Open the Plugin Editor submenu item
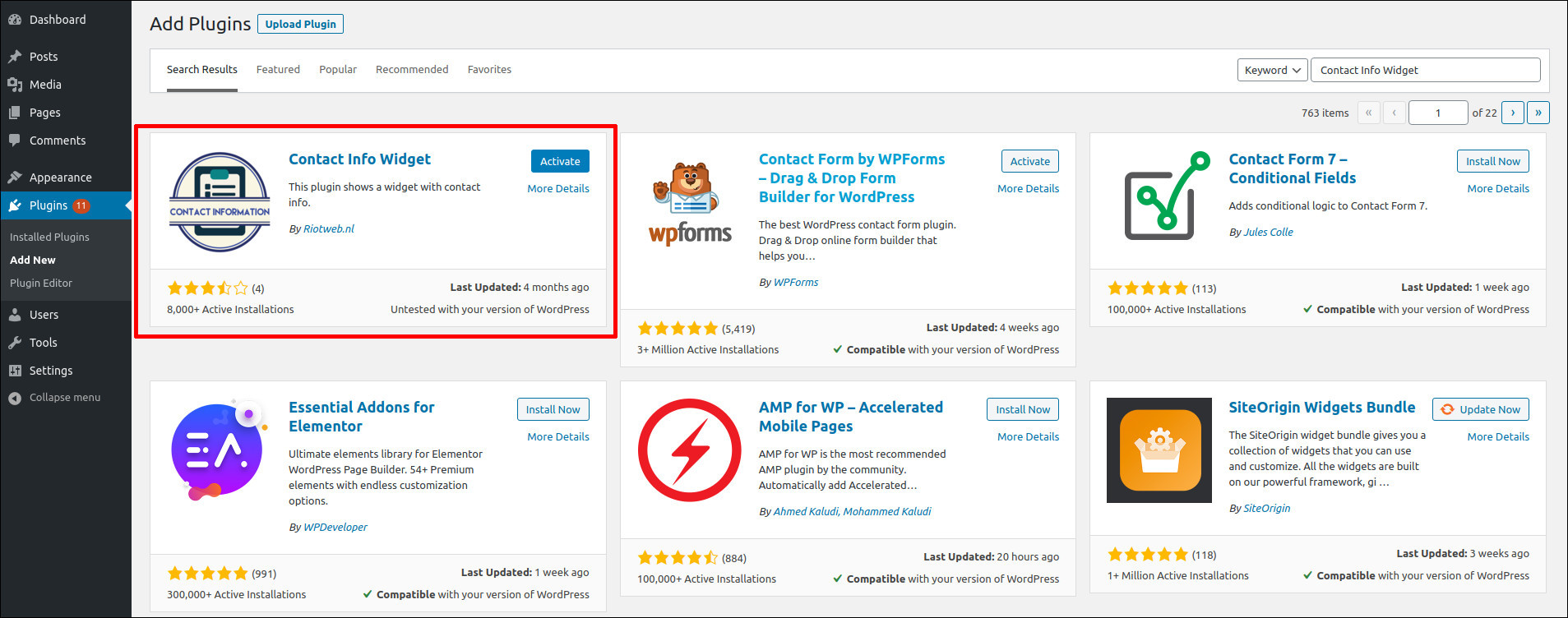The height and width of the screenshot is (618, 1568). pos(41,283)
